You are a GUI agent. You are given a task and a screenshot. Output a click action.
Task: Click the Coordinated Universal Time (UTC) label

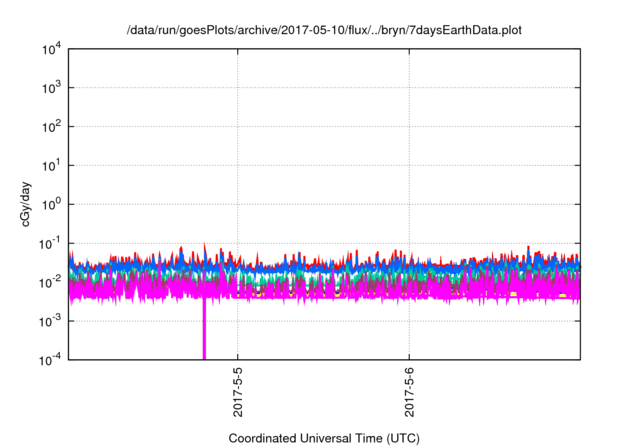pyautogui.click(x=324, y=438)
